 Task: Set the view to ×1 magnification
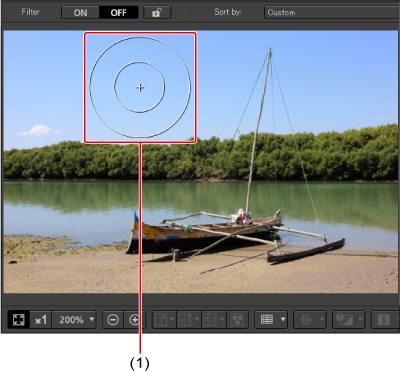tap(41, 320)
